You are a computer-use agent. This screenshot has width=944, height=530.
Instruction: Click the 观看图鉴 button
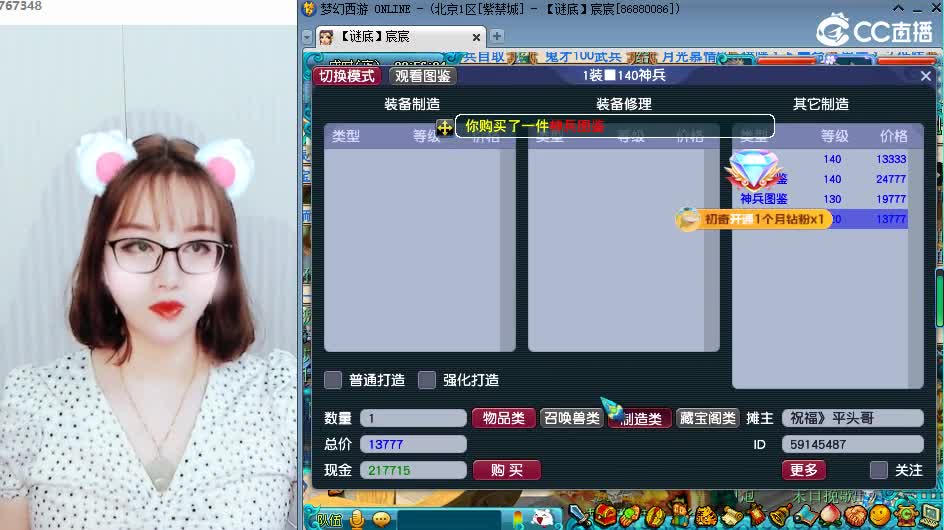tap(423, 76)
